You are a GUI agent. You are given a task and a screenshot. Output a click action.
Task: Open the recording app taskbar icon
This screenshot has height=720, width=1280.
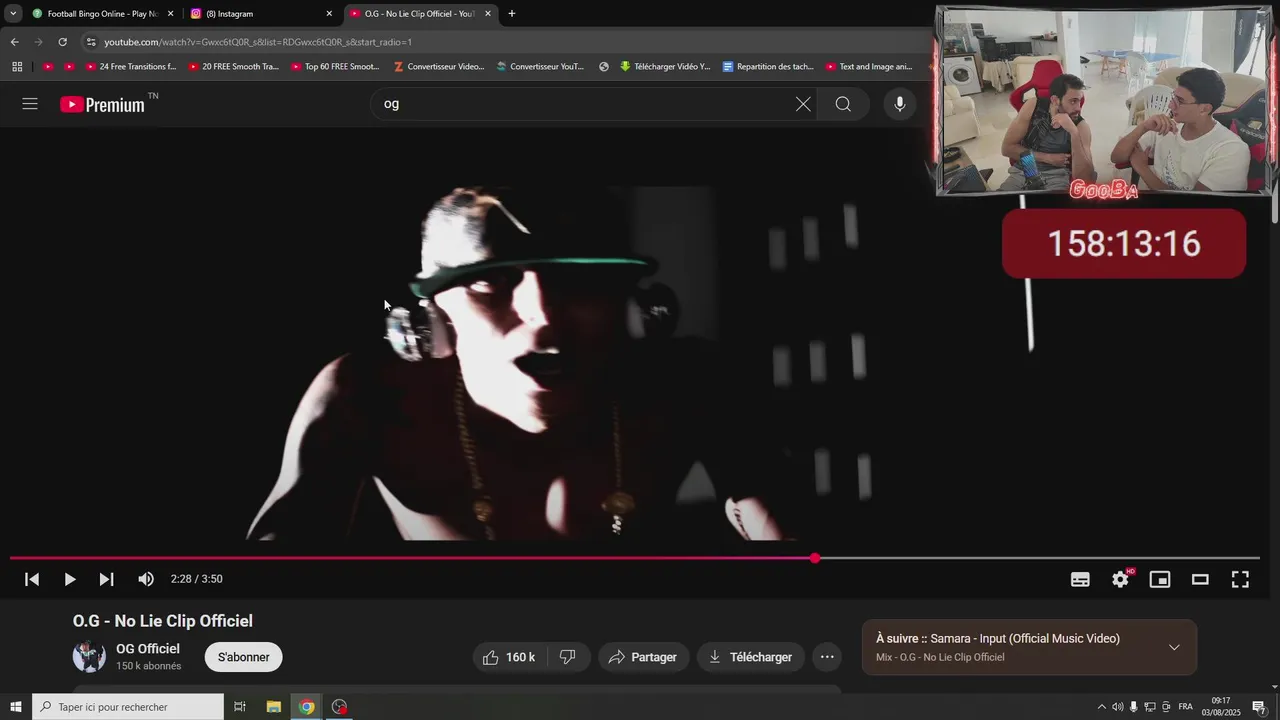pos(340,707)
